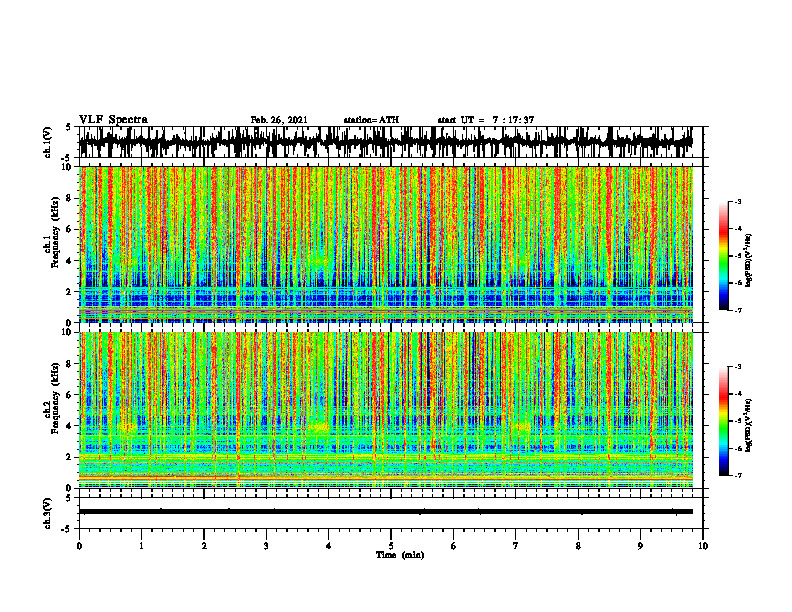The height and width of the screenshot is (612, 792).
Task: Click the ch.2 spectrogram color scale bar
Action: [x=723, y=421]
